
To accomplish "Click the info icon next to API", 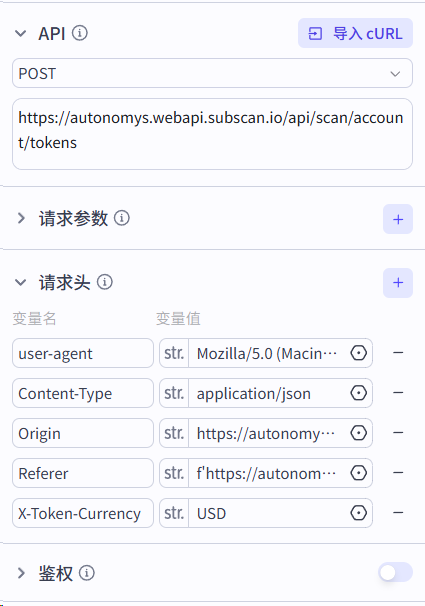I will 80,33.
